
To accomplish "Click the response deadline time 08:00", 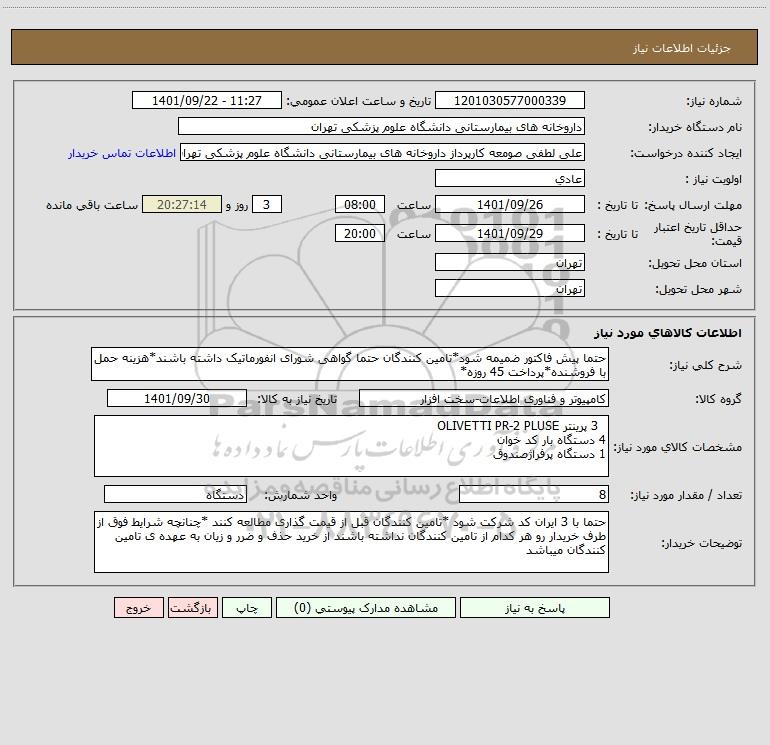I will click(x=359, y=205).
